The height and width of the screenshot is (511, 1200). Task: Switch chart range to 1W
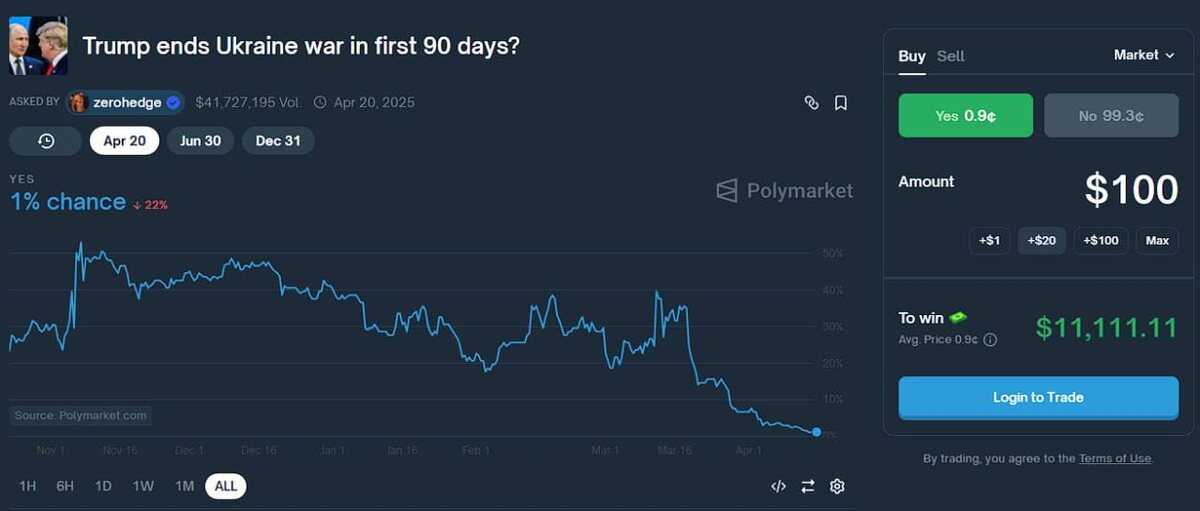[143, 486]
